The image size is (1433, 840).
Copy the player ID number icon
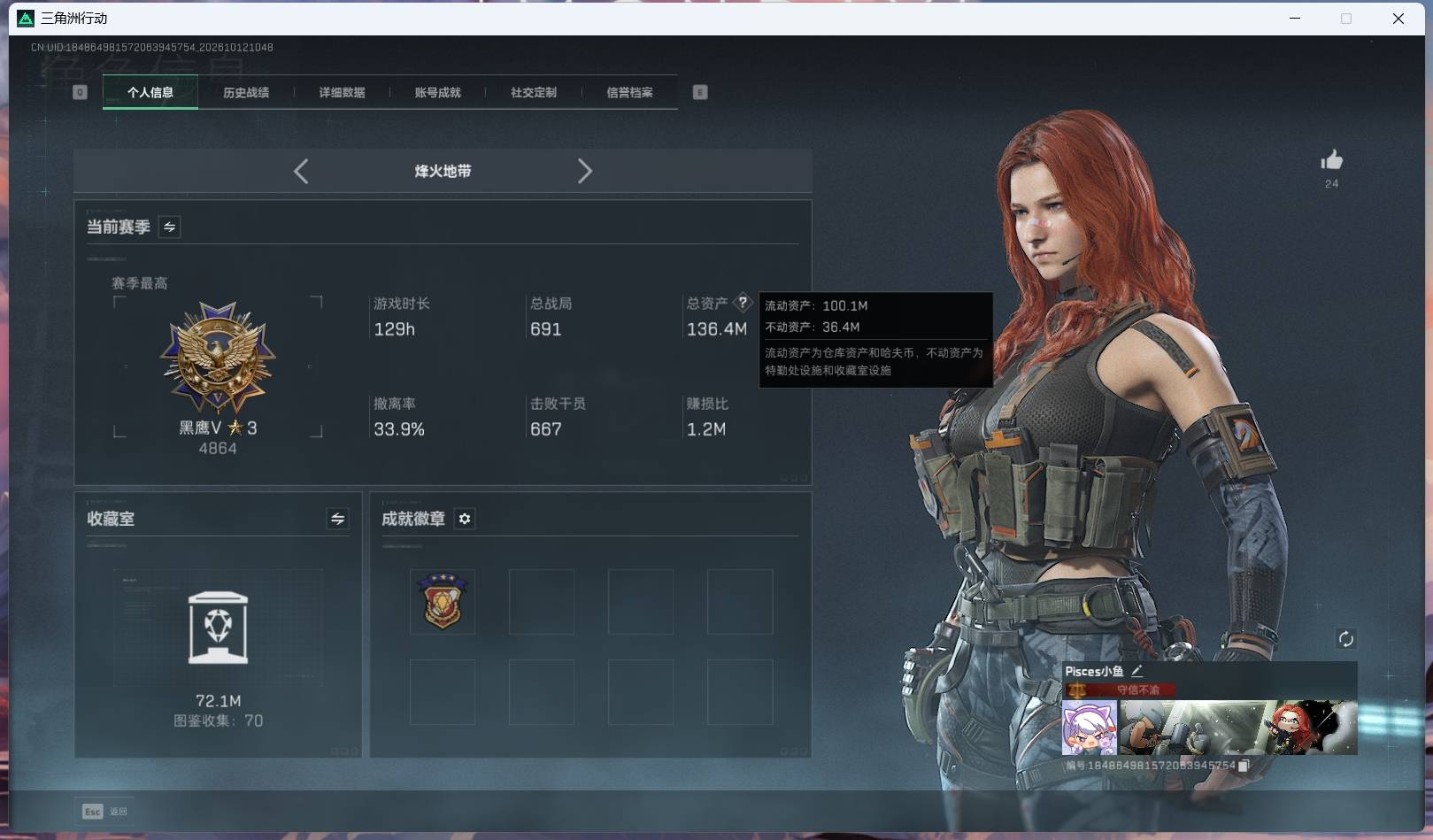[x=1243, y=766]
